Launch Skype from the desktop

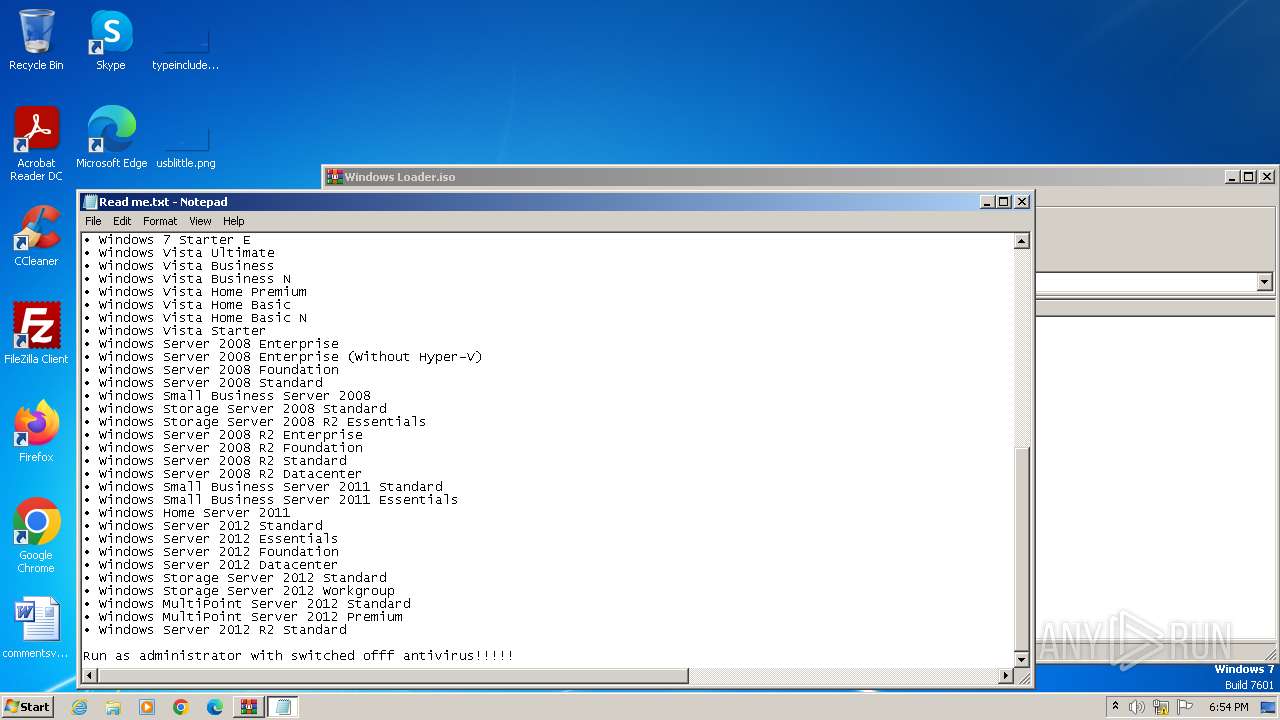pyautogui.click(x=111, y=40)
